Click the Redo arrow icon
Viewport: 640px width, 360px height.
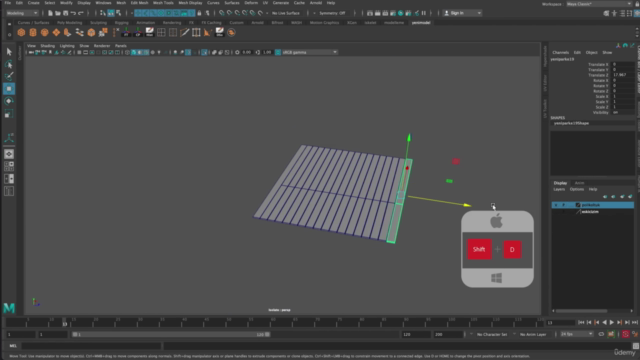[x=81, y=13]
